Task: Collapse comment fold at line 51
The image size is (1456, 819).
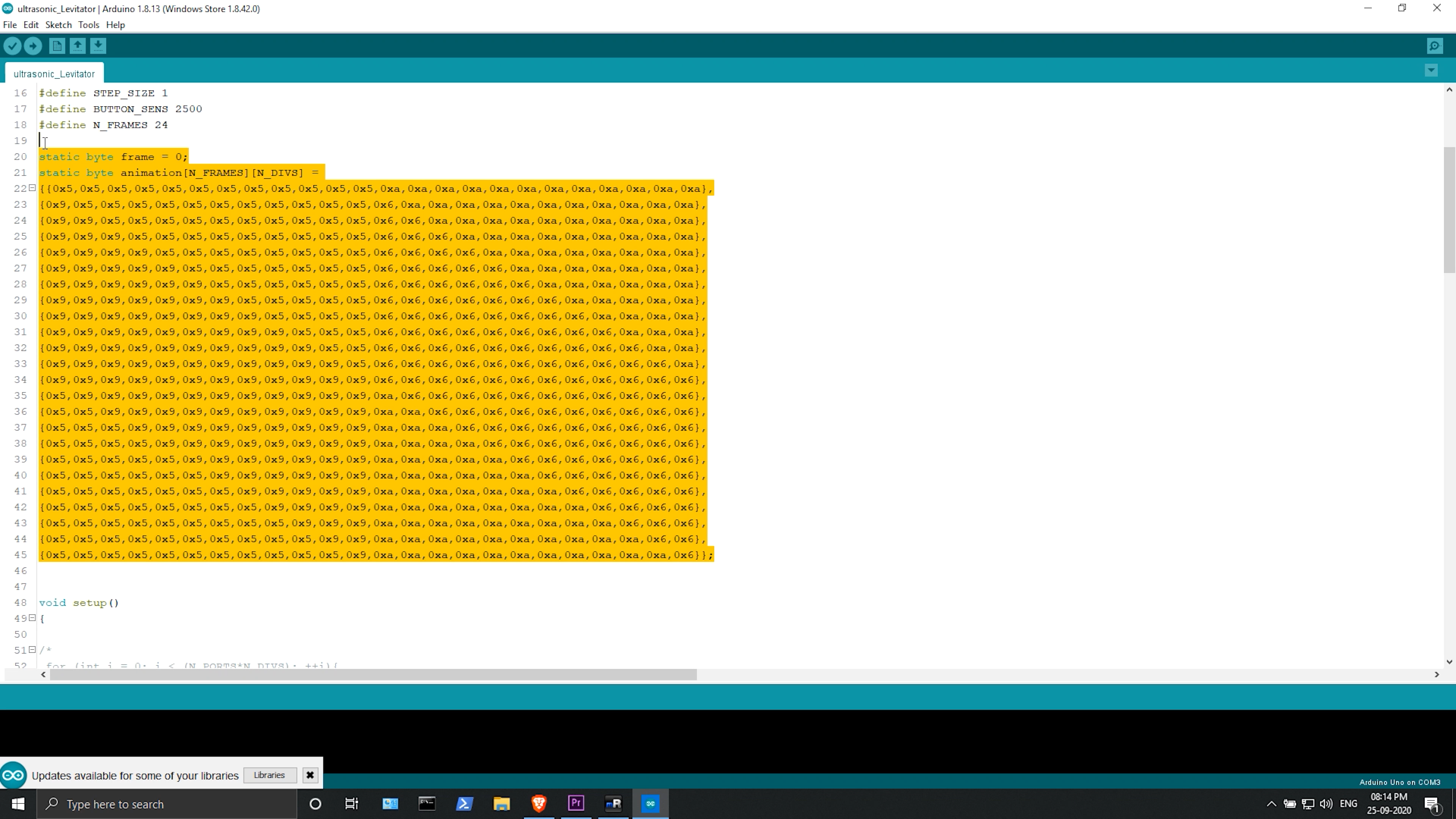Action: pyautogui.click(x=33, y=650)
